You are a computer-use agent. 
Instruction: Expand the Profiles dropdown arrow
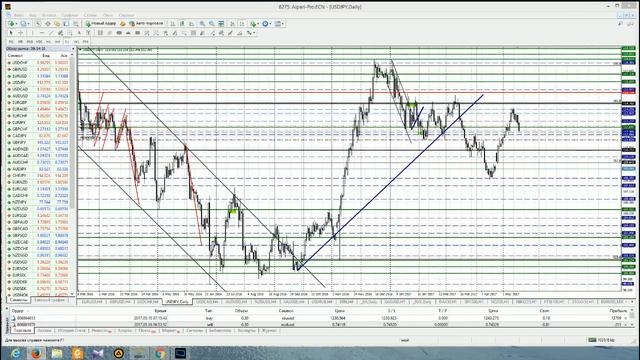tap(29, 24)
